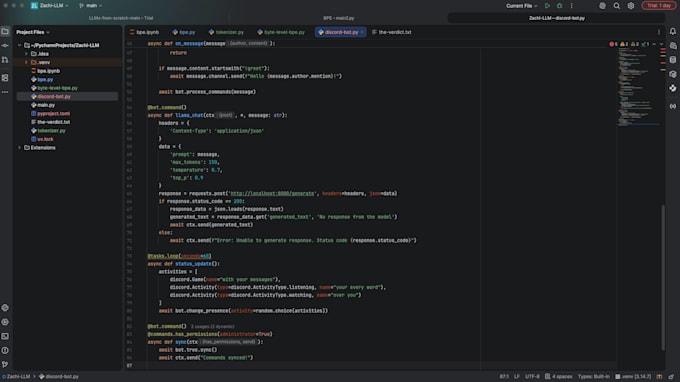
Task: Switch to the tokenizer.py editor tab
Action: [226, 32]
